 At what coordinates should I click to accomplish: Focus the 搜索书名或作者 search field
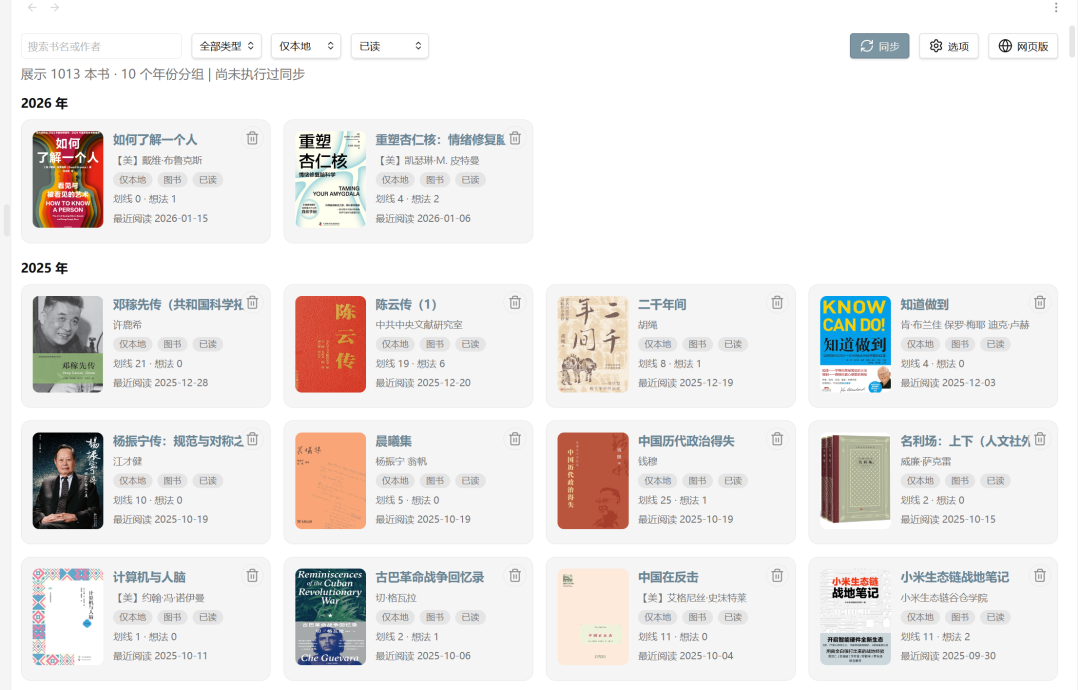[101, 46]
